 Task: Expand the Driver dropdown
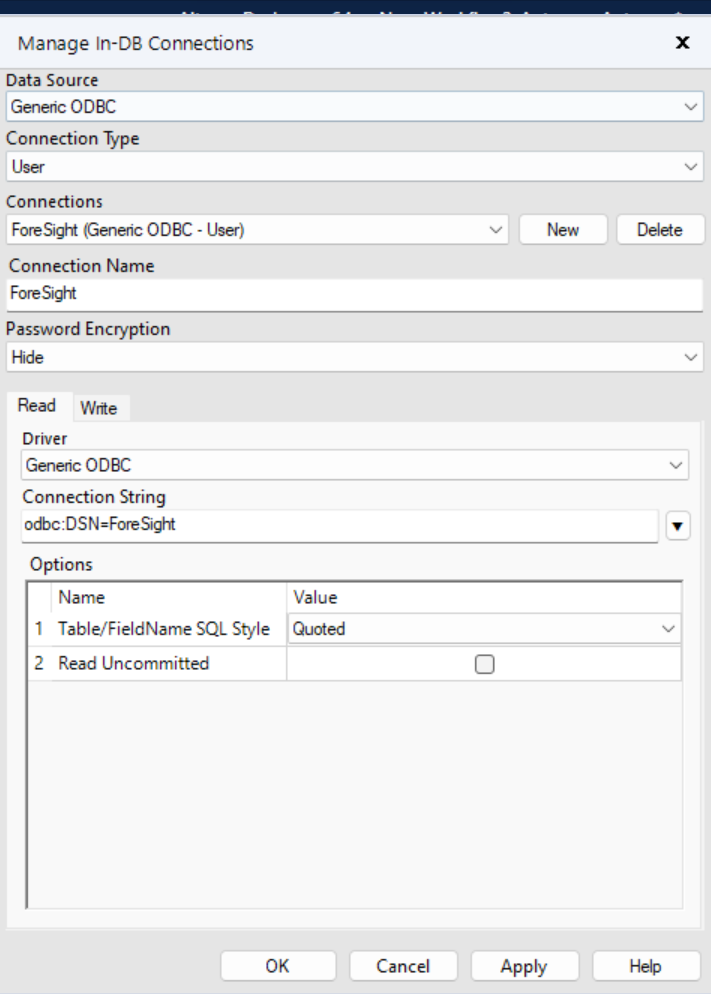tap(354, 465)
